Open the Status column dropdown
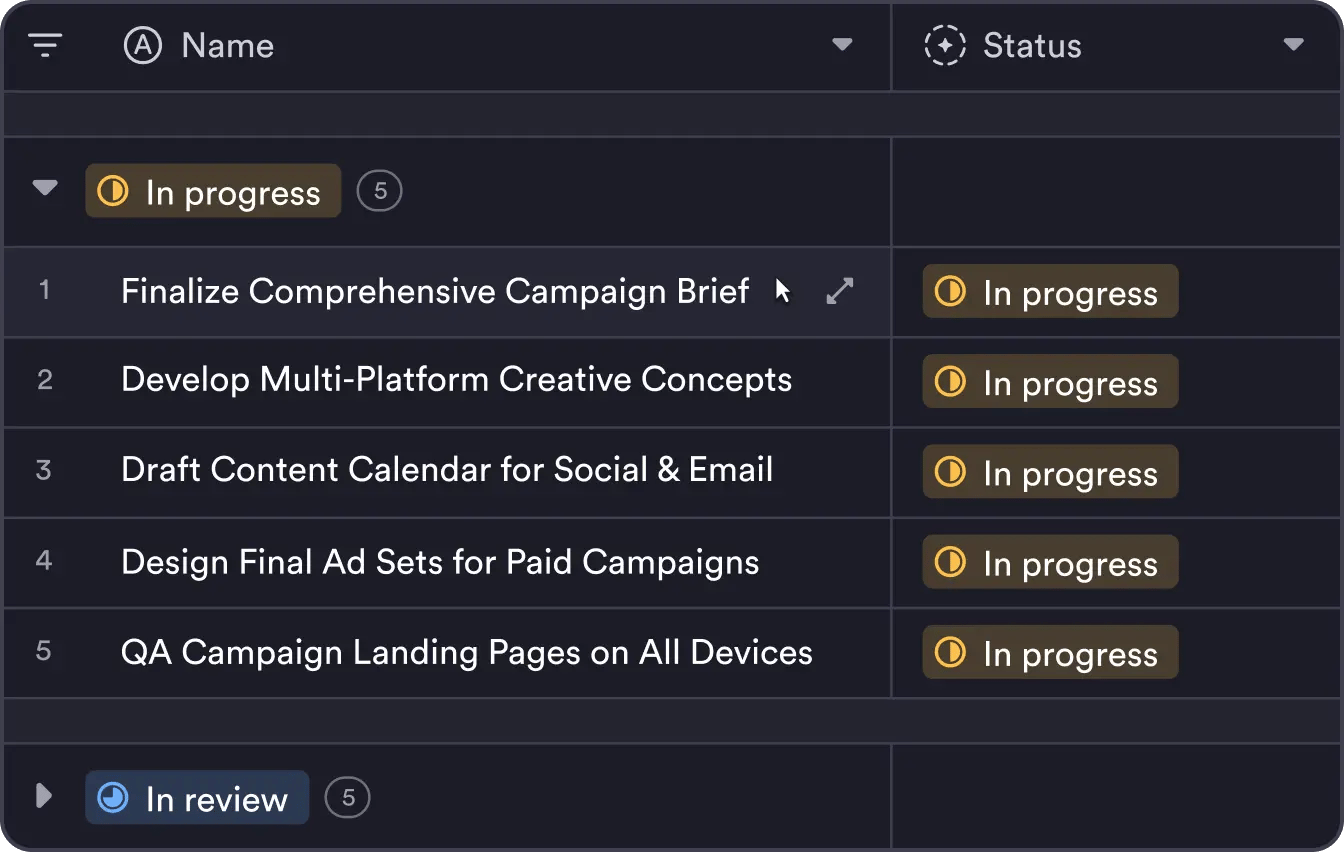This screenshot has width=1344, height=852. pyautogui.click(x=1294, y=45)
